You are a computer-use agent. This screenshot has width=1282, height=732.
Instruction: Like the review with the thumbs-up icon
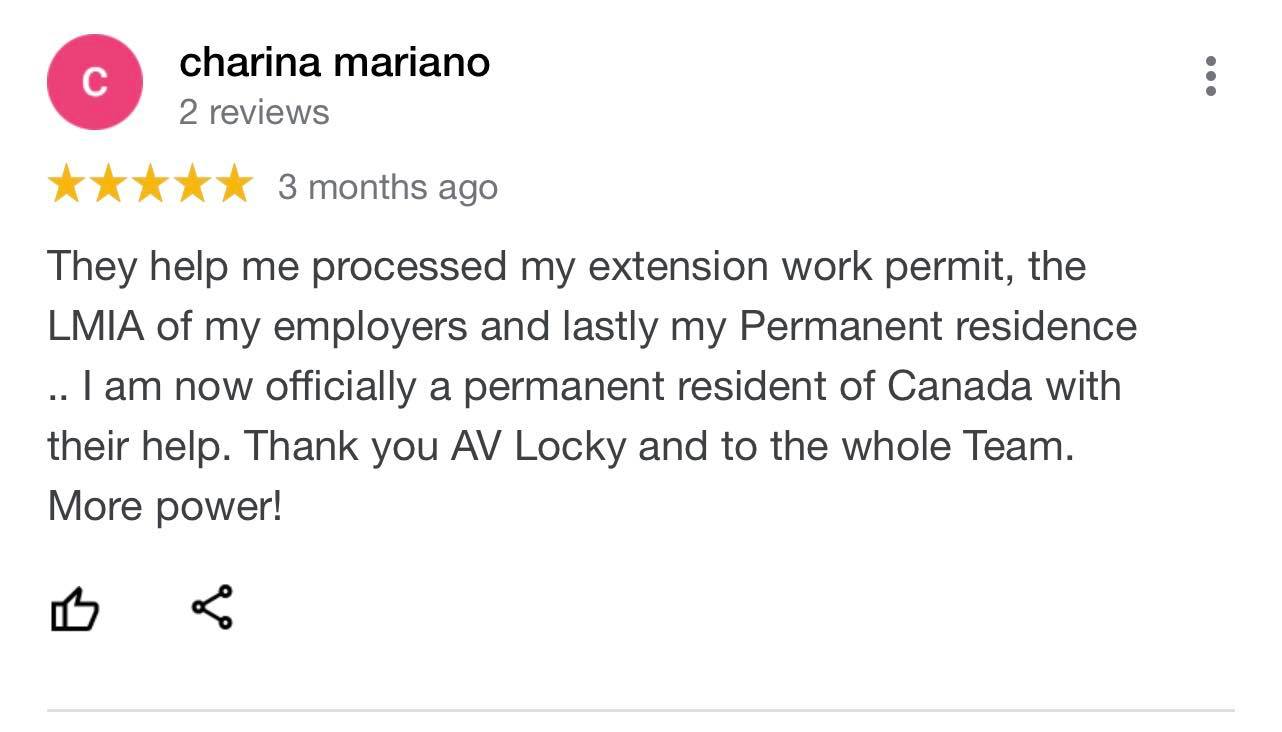[x=75, y=609]
